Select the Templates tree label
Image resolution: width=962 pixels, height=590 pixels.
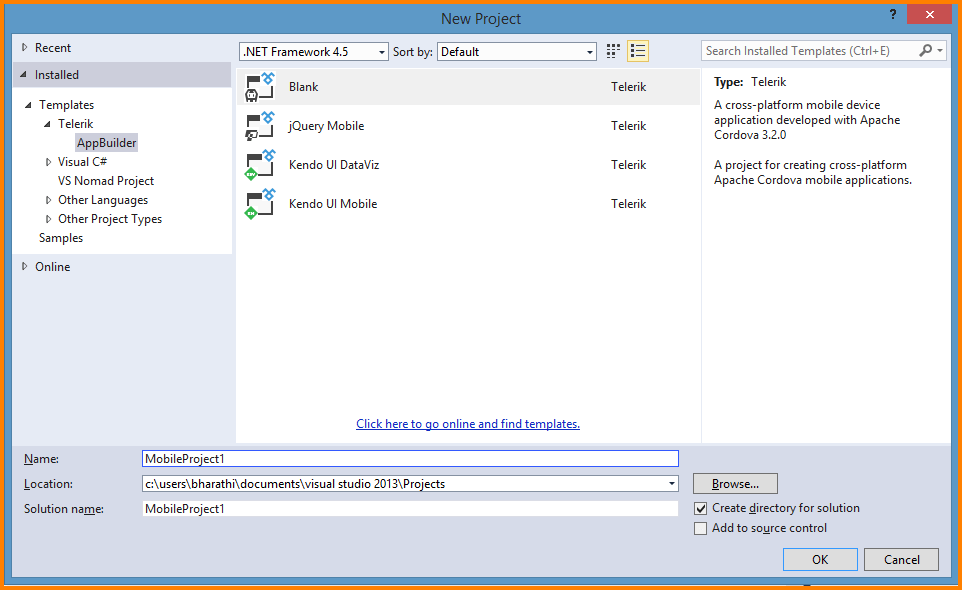(x=66, y=105)
